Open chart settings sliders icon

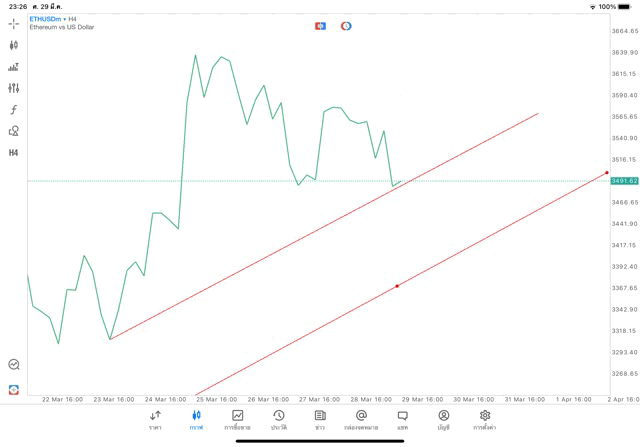click(x=14, y=88)
